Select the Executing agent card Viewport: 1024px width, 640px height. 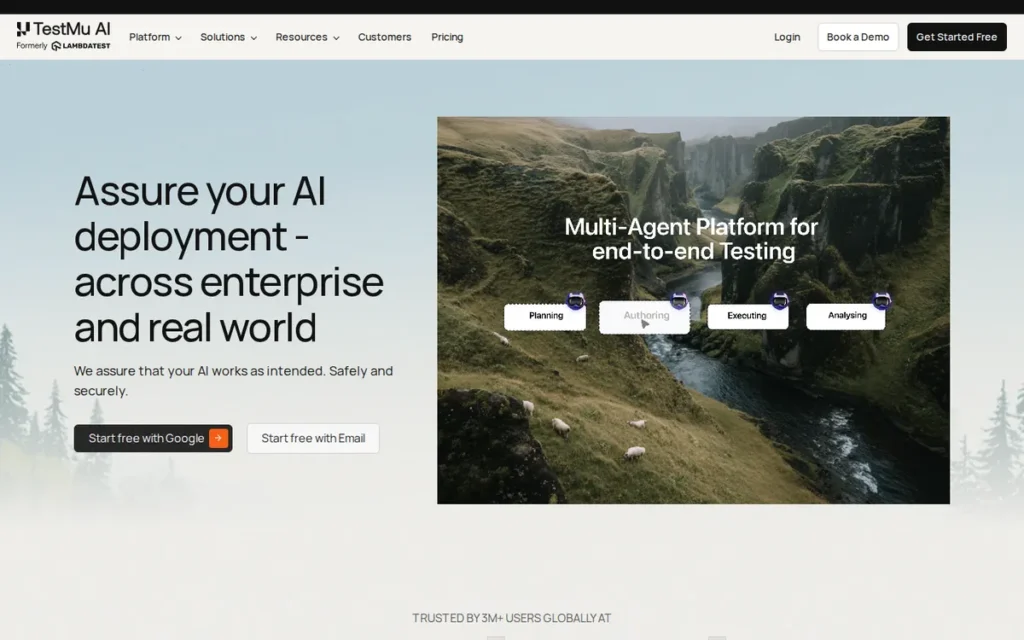point(748,316)
